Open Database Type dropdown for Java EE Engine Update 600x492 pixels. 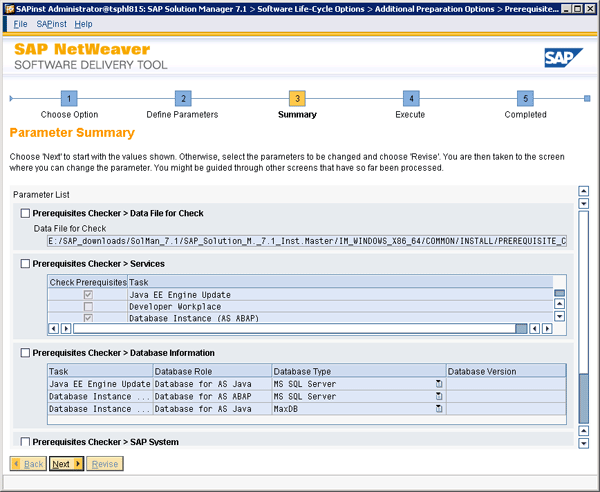pos(438,384)
